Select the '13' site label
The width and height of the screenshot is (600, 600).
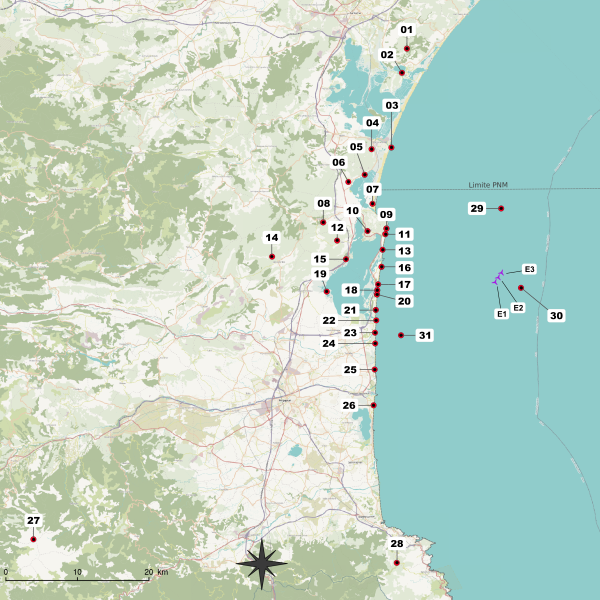[404, 251]
